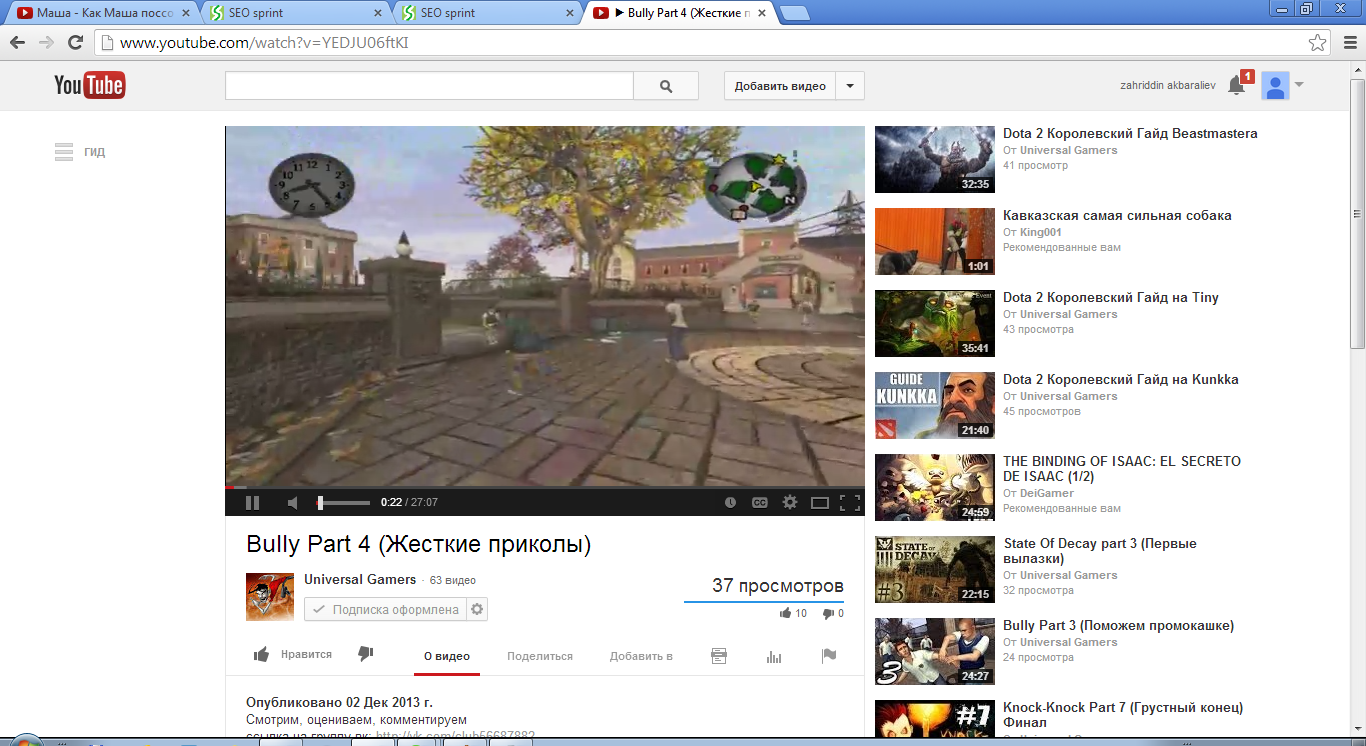Adjust the player volume slider
The image size is (1366, 746).
point(342,503)
